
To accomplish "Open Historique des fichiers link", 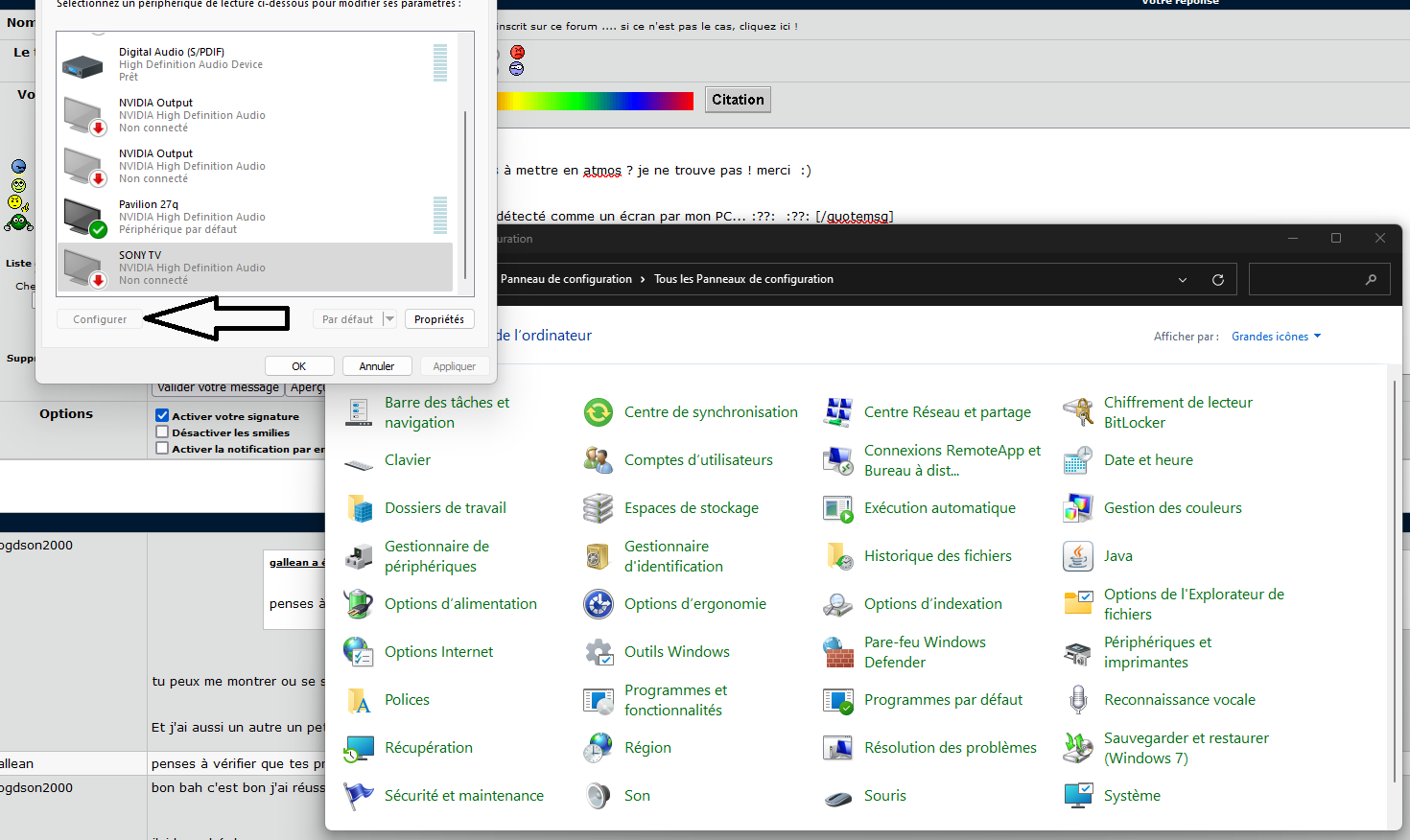I will [x=938, y=556].
